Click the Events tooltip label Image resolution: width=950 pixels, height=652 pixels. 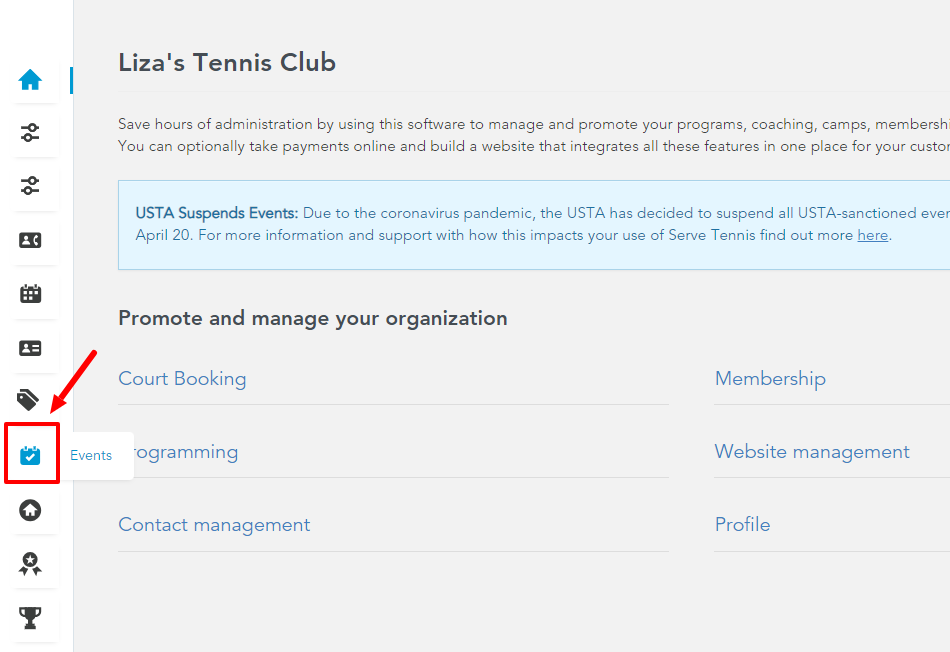tap(91, 455)
